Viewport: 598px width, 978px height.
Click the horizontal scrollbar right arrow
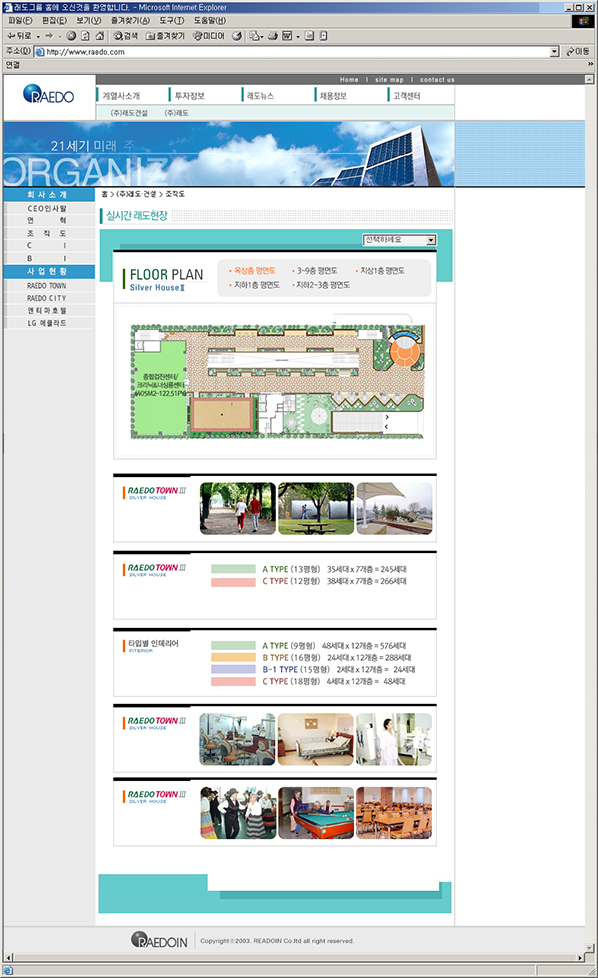(x=581, y=957)
